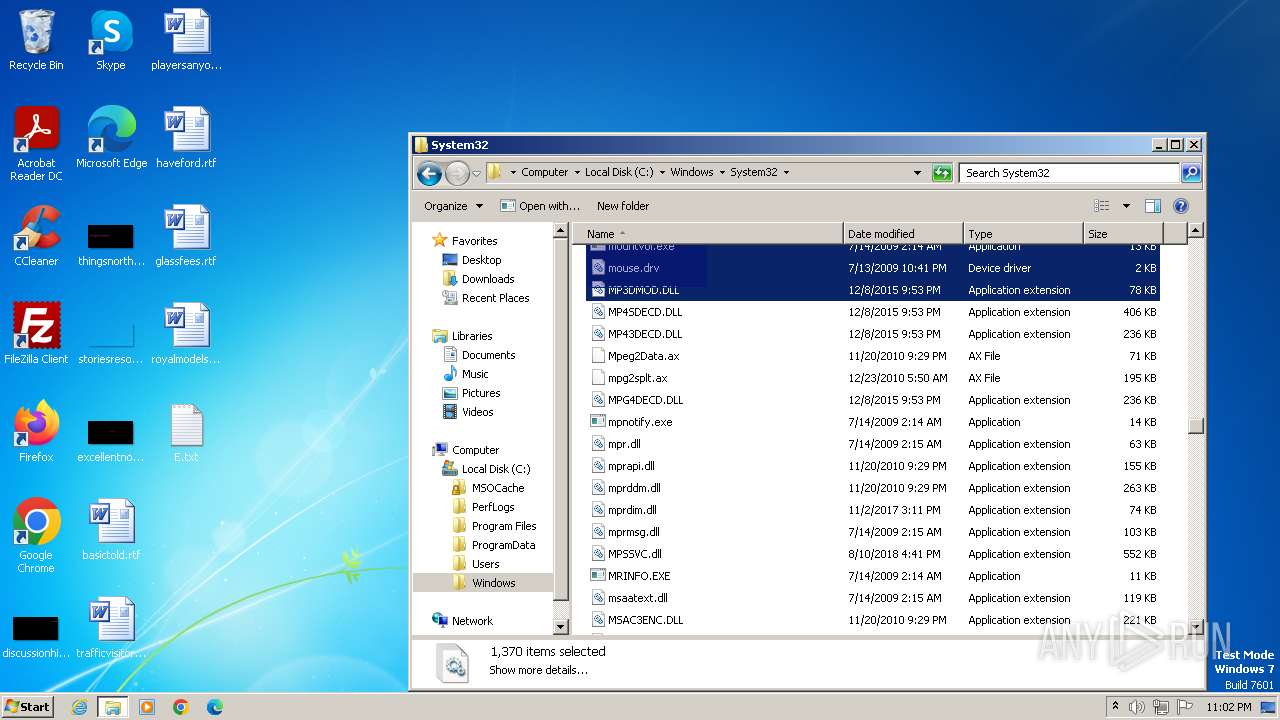Show the preview pane icon
Image resolution: width=1280 pixels, height=720 pixels.
tap(1152, 206)
